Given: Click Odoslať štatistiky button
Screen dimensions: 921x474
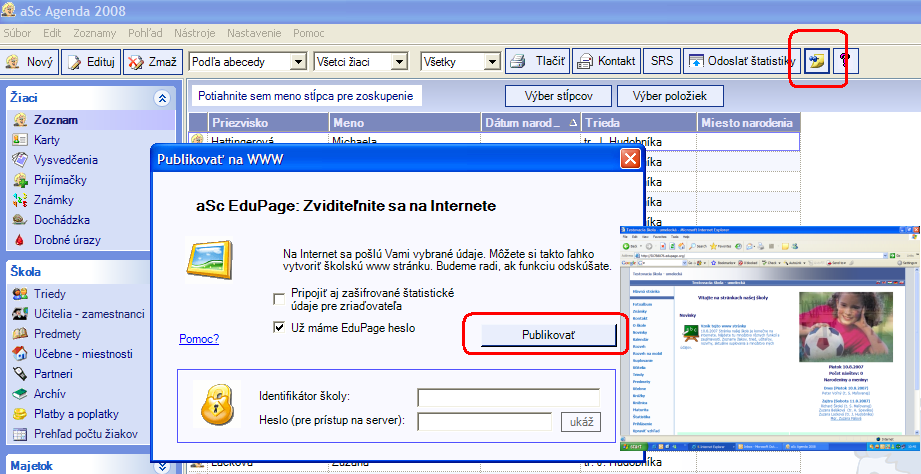Looking at the screenshot, I should pyautogui.click(x=742, y=61).
